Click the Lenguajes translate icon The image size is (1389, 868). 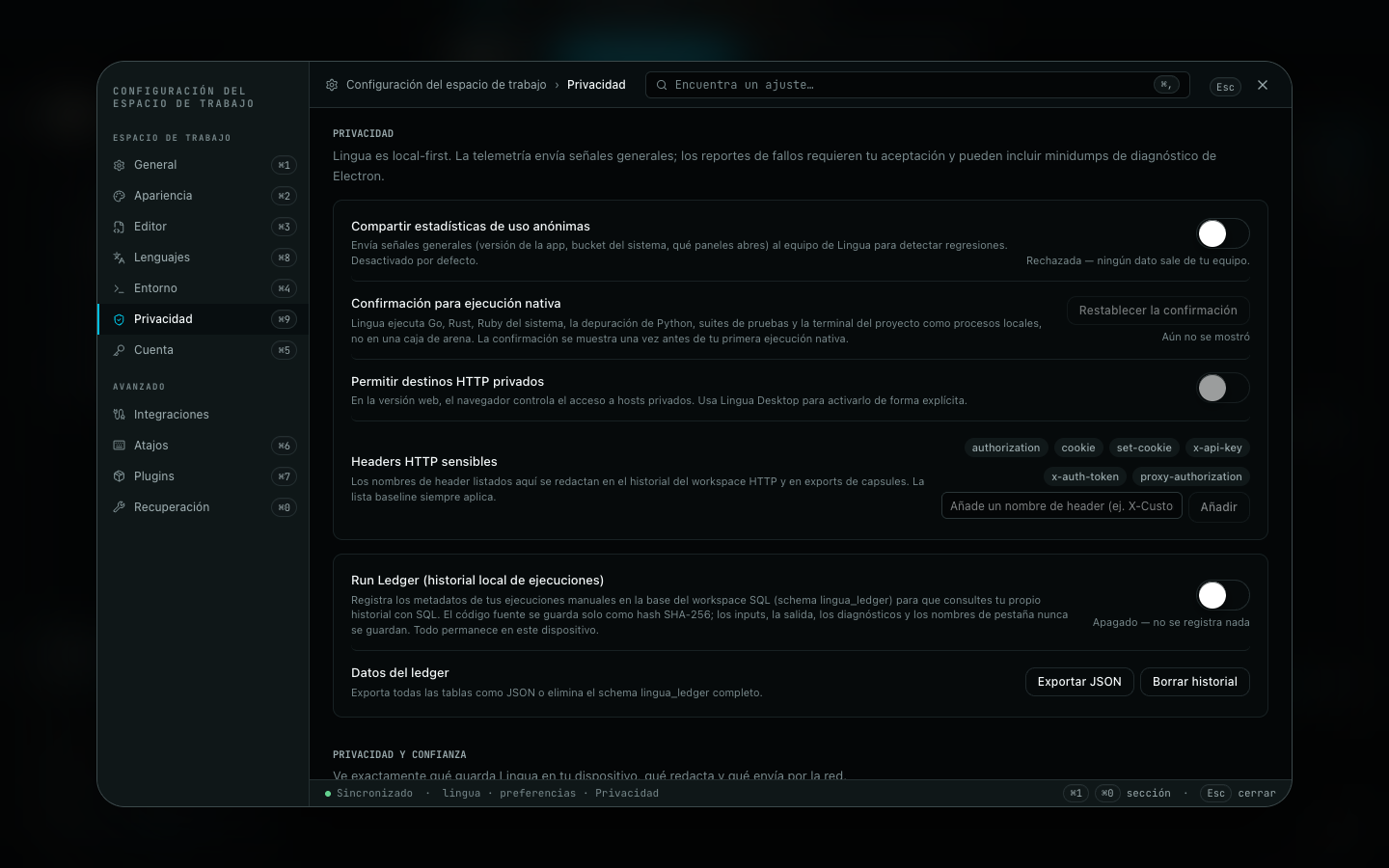119,258
